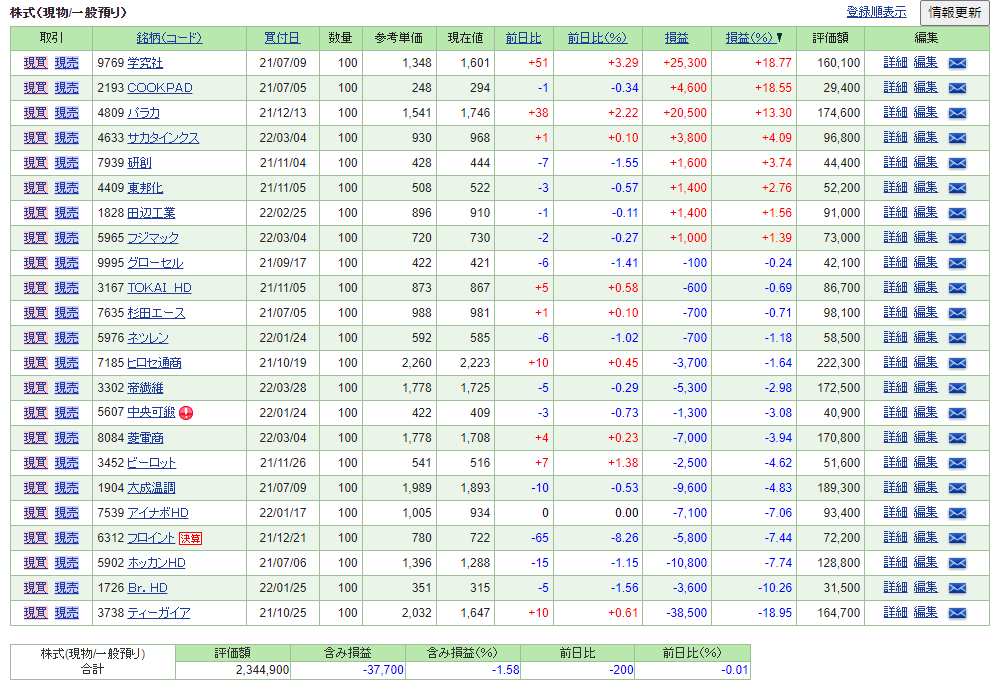Viewport: 1003px width, 687px height.
Task: Click the mail icon for ホッカンHD
Action: coord(957,563)
